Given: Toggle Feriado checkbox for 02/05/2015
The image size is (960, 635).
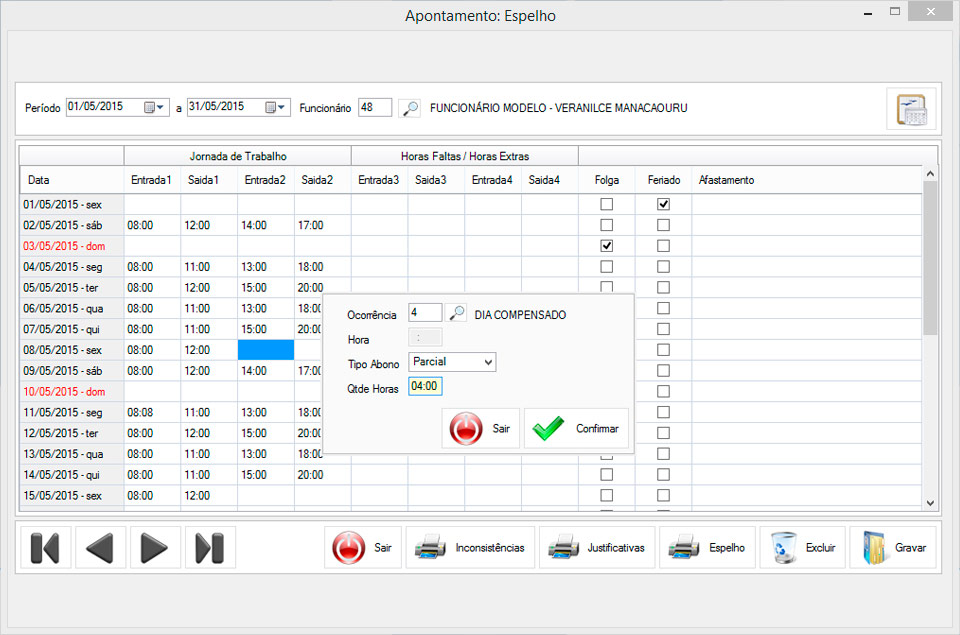Looking at the screenshot, I should coord(663,225).
